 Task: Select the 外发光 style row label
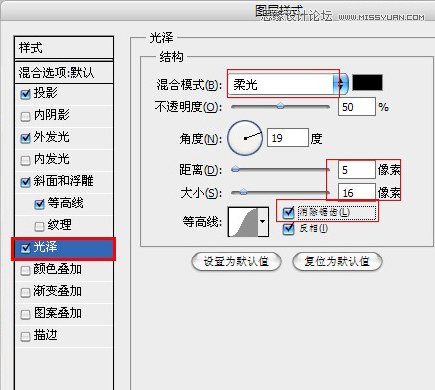(51, 137)
